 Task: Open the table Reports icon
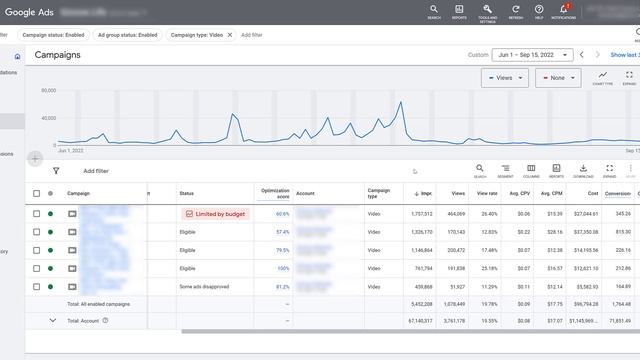pyautogui.click(x=556, y=171)
